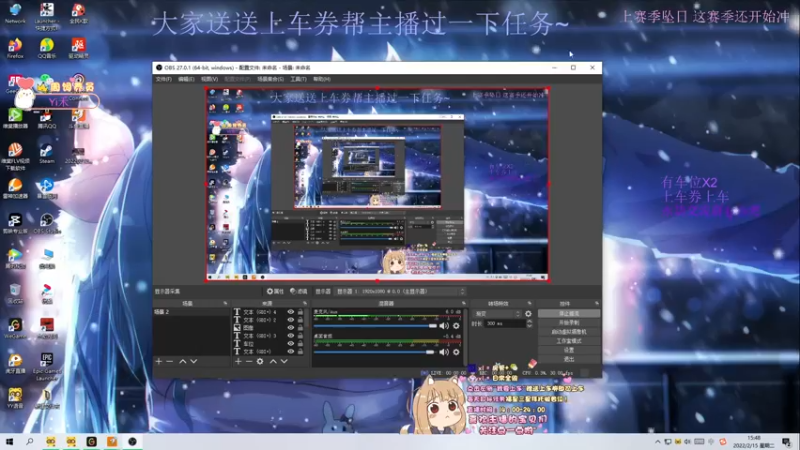This screenshot has height=450, width=800.
Task: Open the display selector dropdown 显示器 1
Action: click(x=401, y=291)
